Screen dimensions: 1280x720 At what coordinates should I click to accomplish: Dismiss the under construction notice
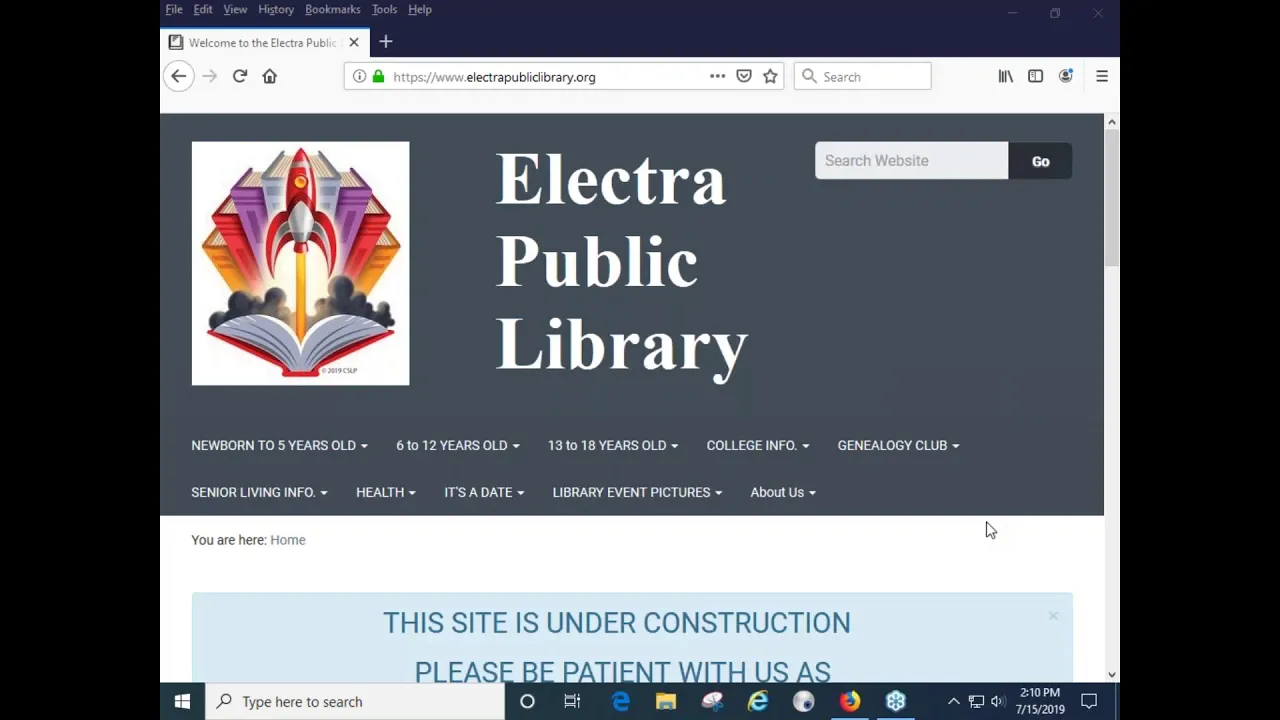1053,616
